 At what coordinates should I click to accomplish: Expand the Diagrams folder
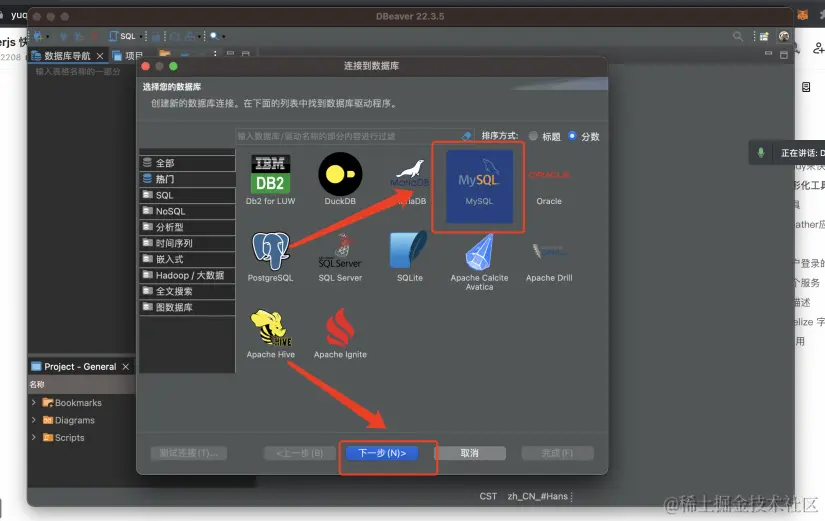click(34, 420)
